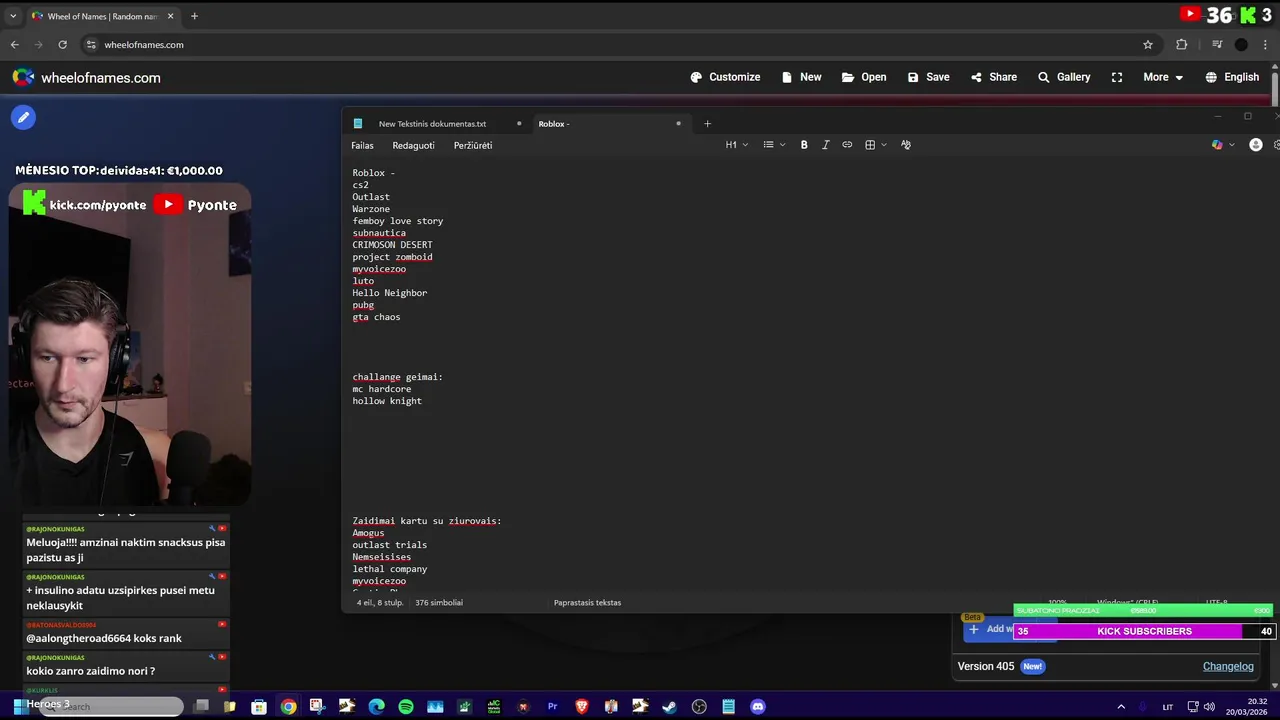Change language via English selector
This screenshot has width=1280, height=720.
[x=1232, y=77]
